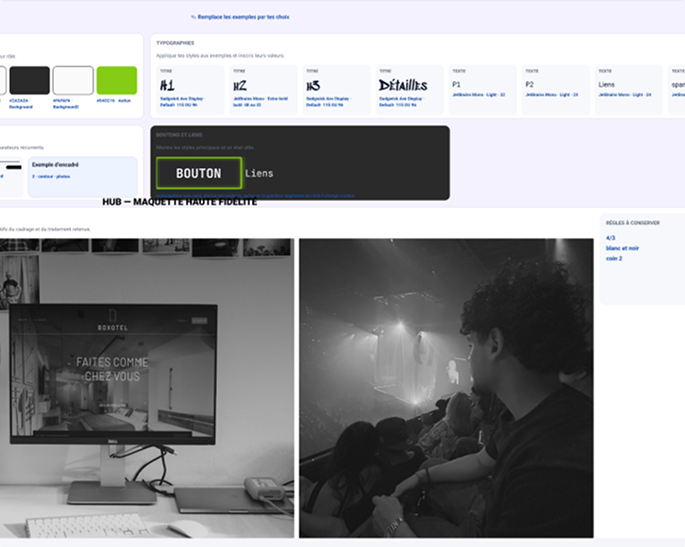Viewport: 685px width, 547px height.
Task: Select the green Action color swatch
Action: point(117,80)
